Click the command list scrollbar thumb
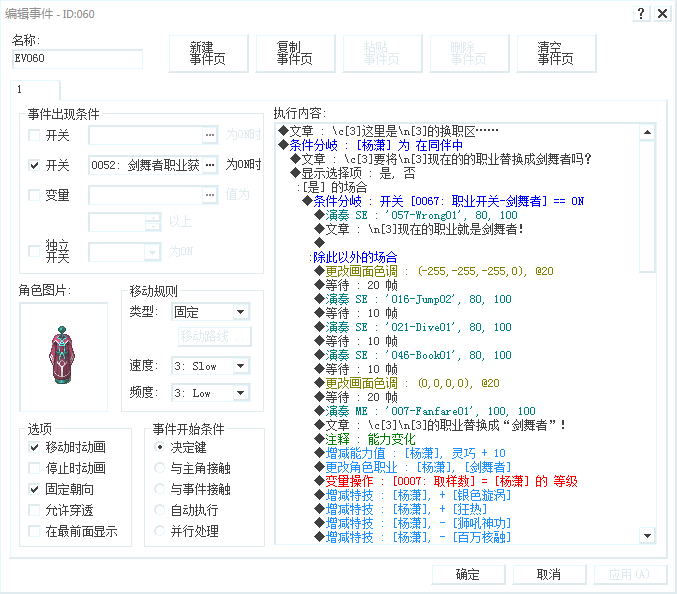 [647, 205]
